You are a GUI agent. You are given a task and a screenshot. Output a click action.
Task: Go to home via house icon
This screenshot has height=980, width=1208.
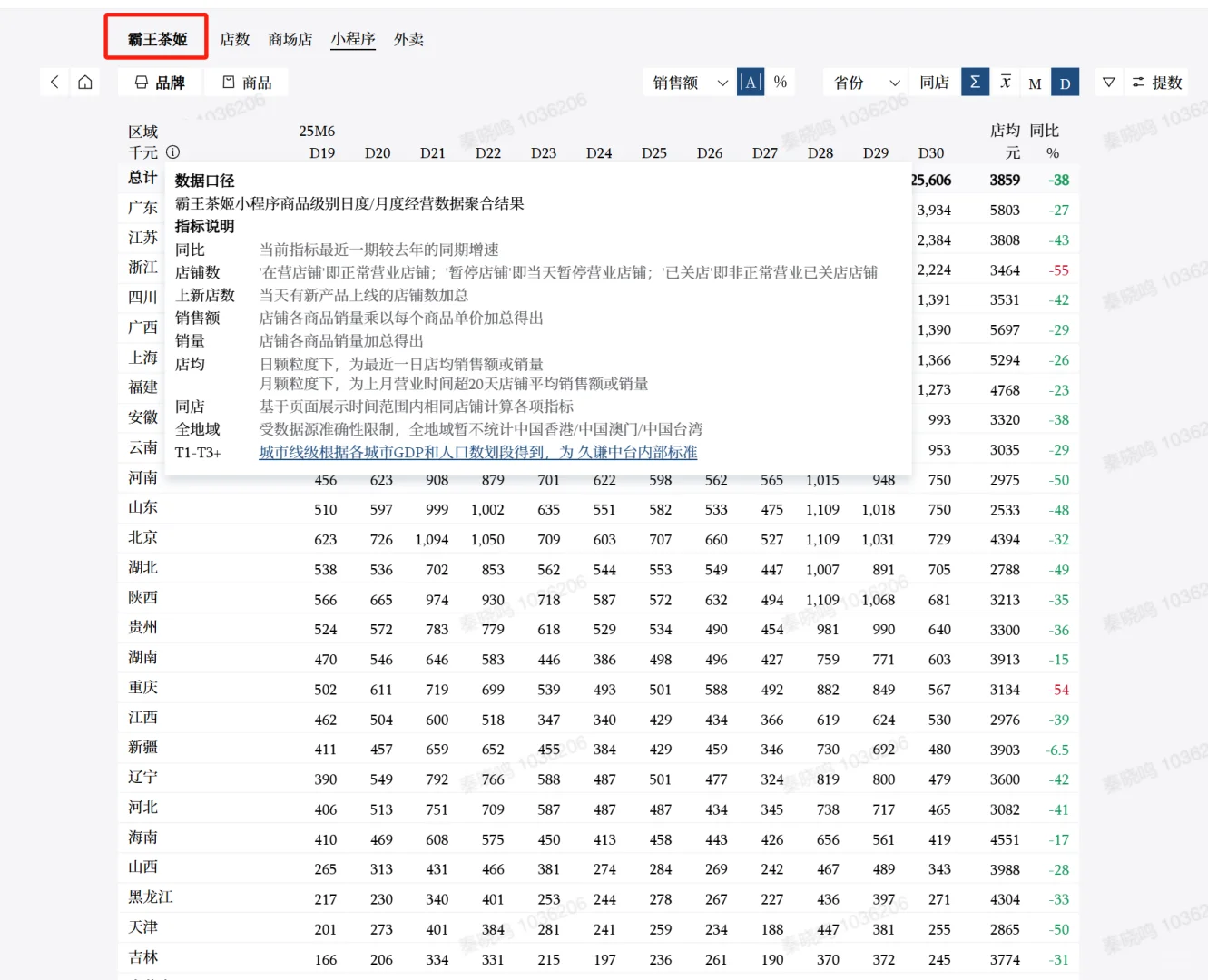pos(85,83)
